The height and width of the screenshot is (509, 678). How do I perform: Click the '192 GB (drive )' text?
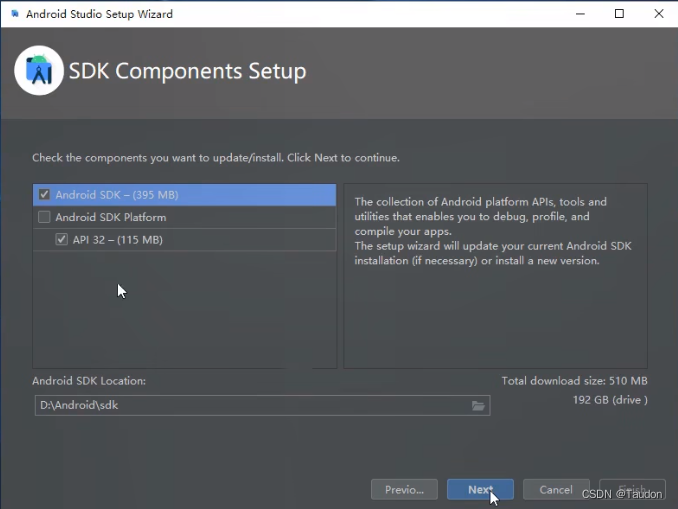[610, 400]
